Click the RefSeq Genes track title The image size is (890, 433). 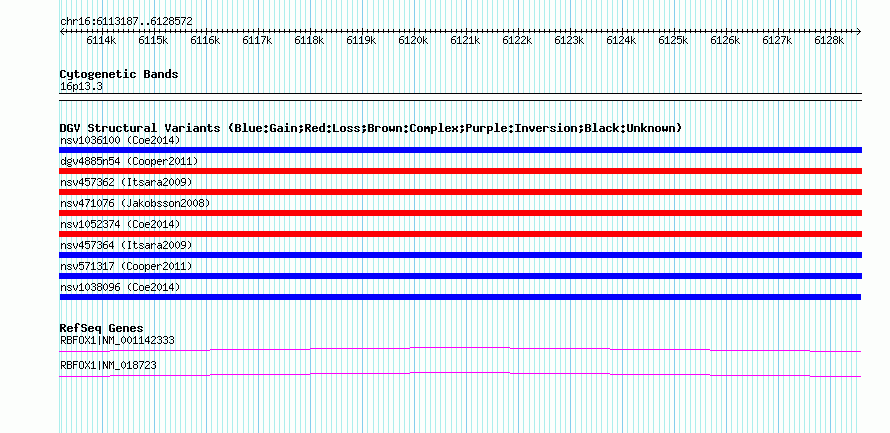coord(102,328)
